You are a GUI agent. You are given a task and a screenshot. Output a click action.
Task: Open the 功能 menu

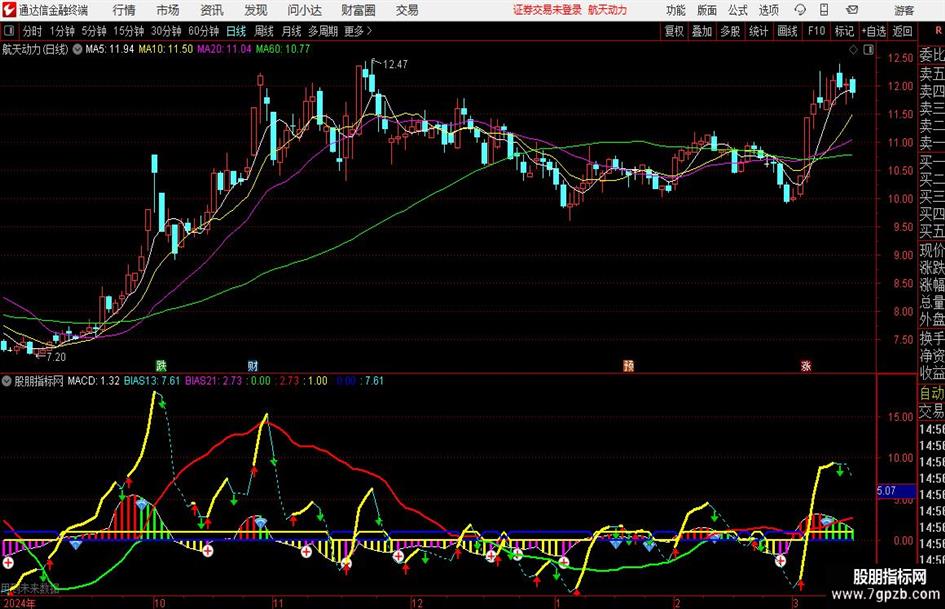point(676,10)
